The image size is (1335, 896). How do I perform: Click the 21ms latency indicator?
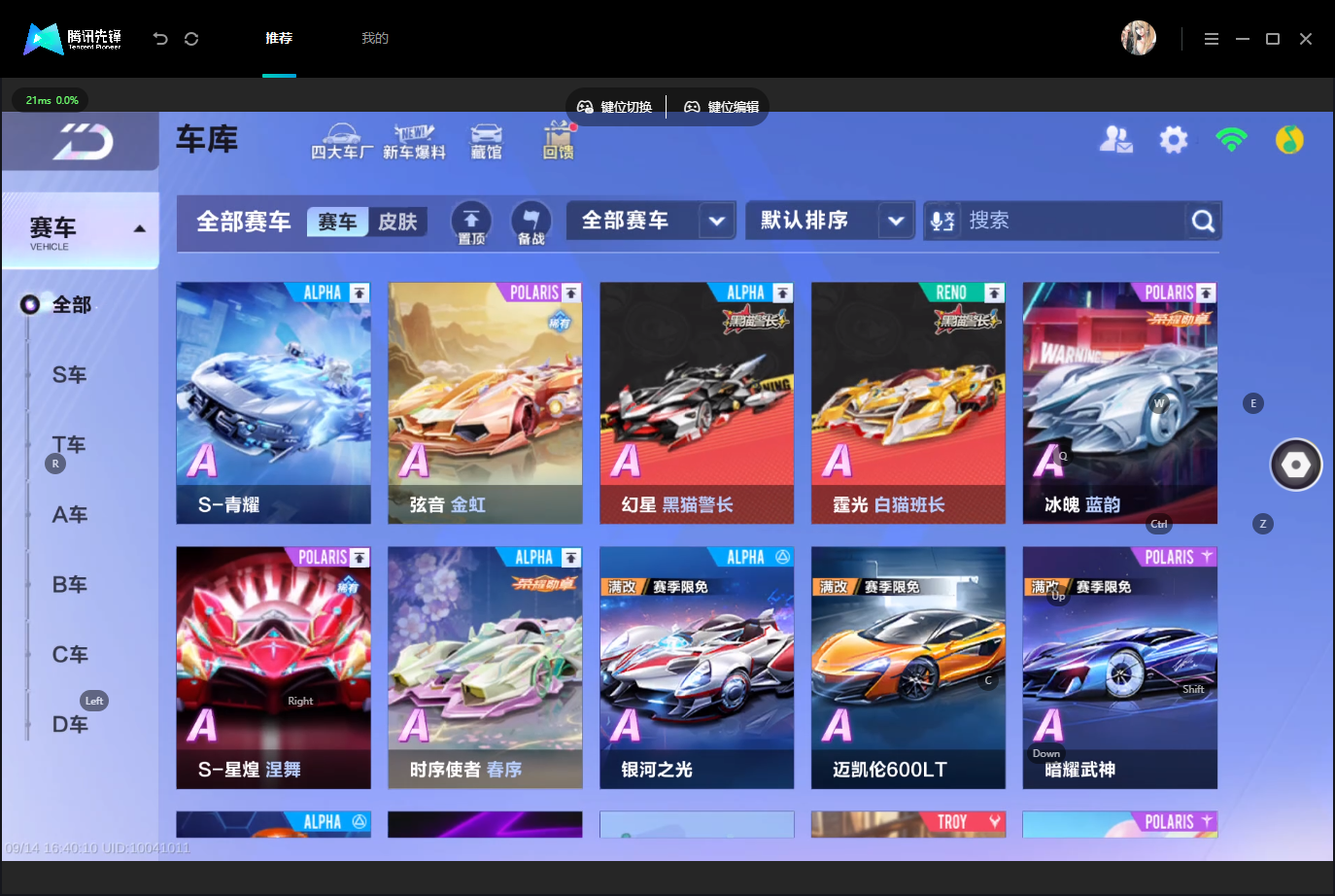pyautogui.click(x=51, y=100)
